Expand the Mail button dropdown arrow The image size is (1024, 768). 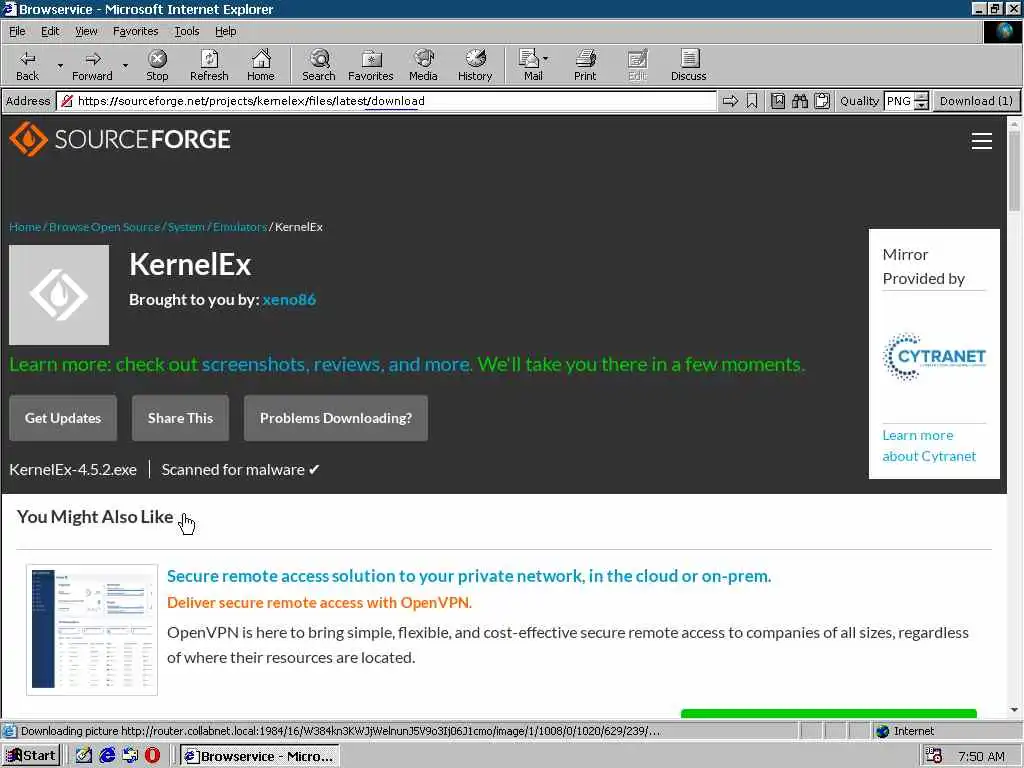pos(546,59)
